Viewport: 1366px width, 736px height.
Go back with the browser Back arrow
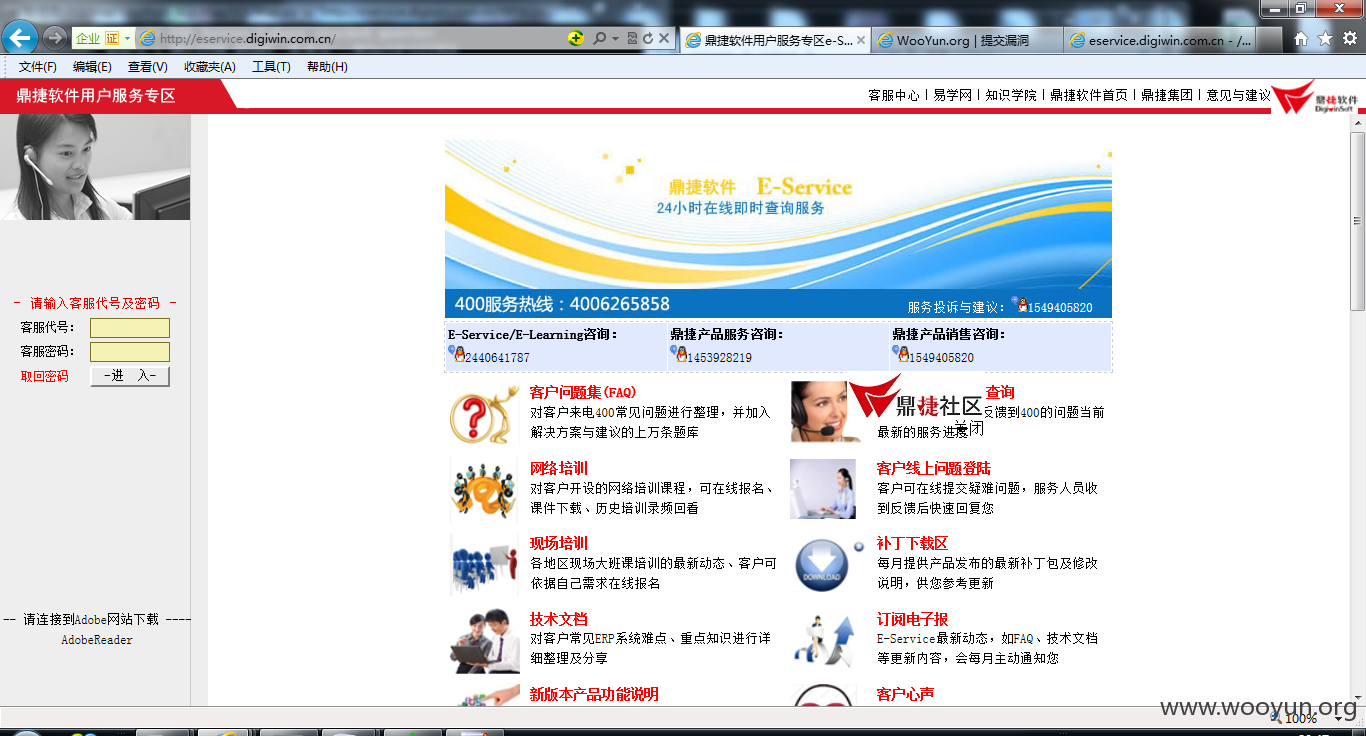(19, 38)
